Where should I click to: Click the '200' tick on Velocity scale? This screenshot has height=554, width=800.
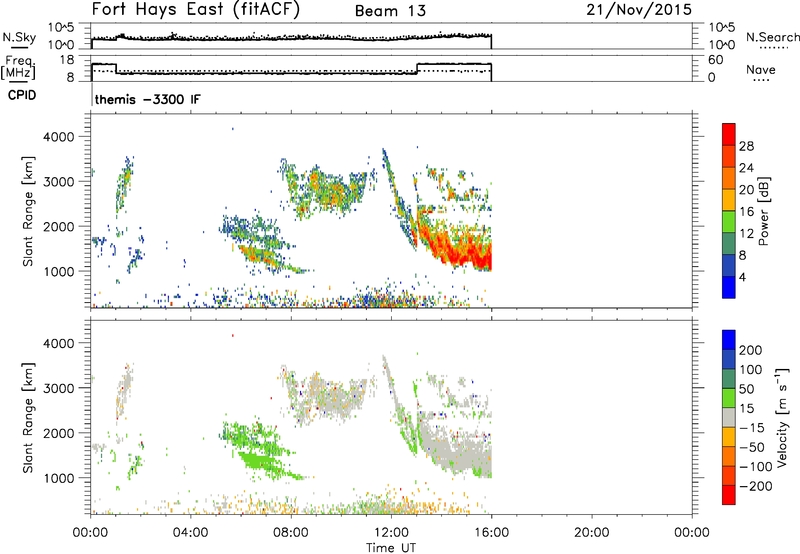(751, 350)
